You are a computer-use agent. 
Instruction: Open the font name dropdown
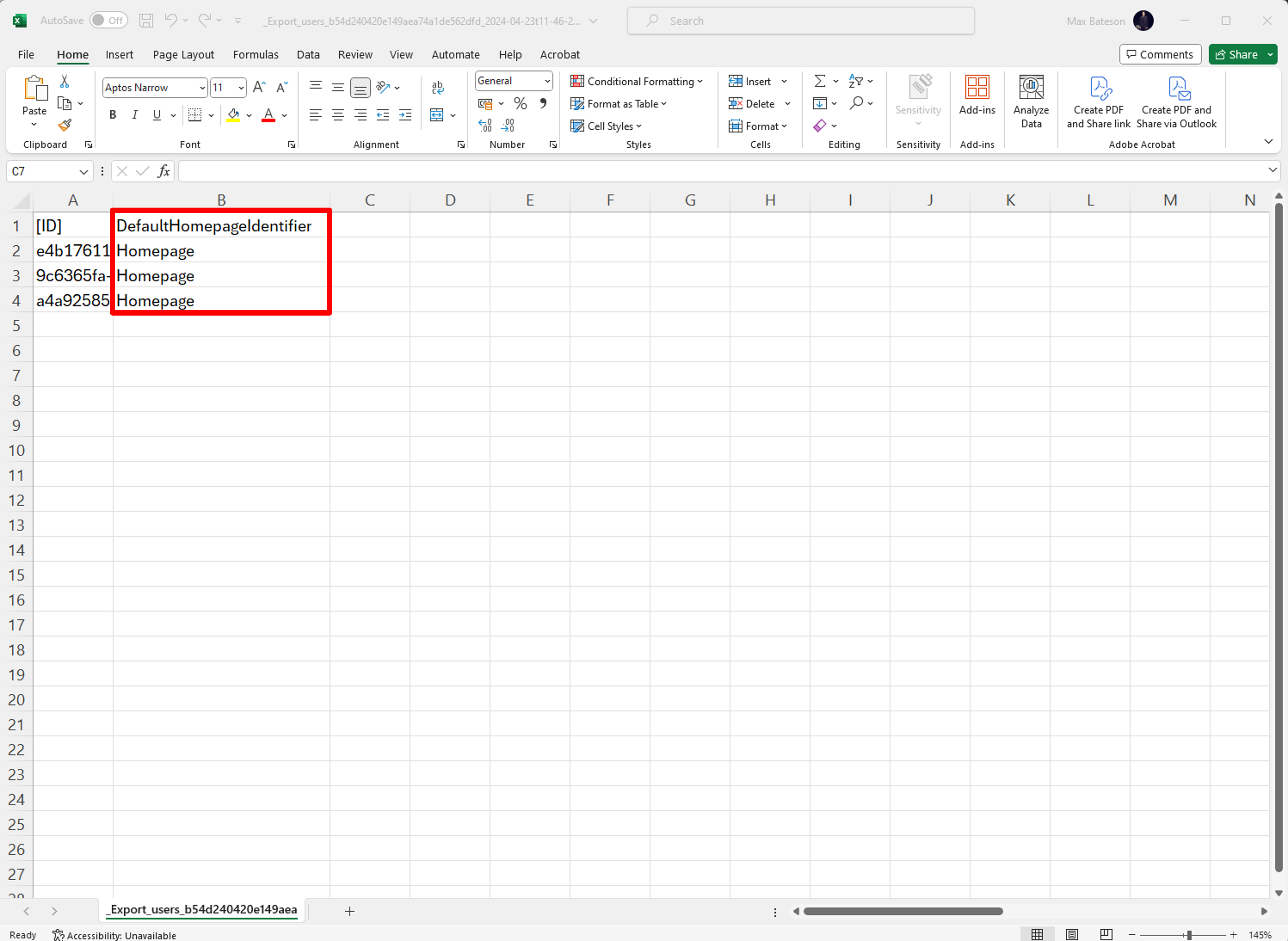click(x=202, y=88)
